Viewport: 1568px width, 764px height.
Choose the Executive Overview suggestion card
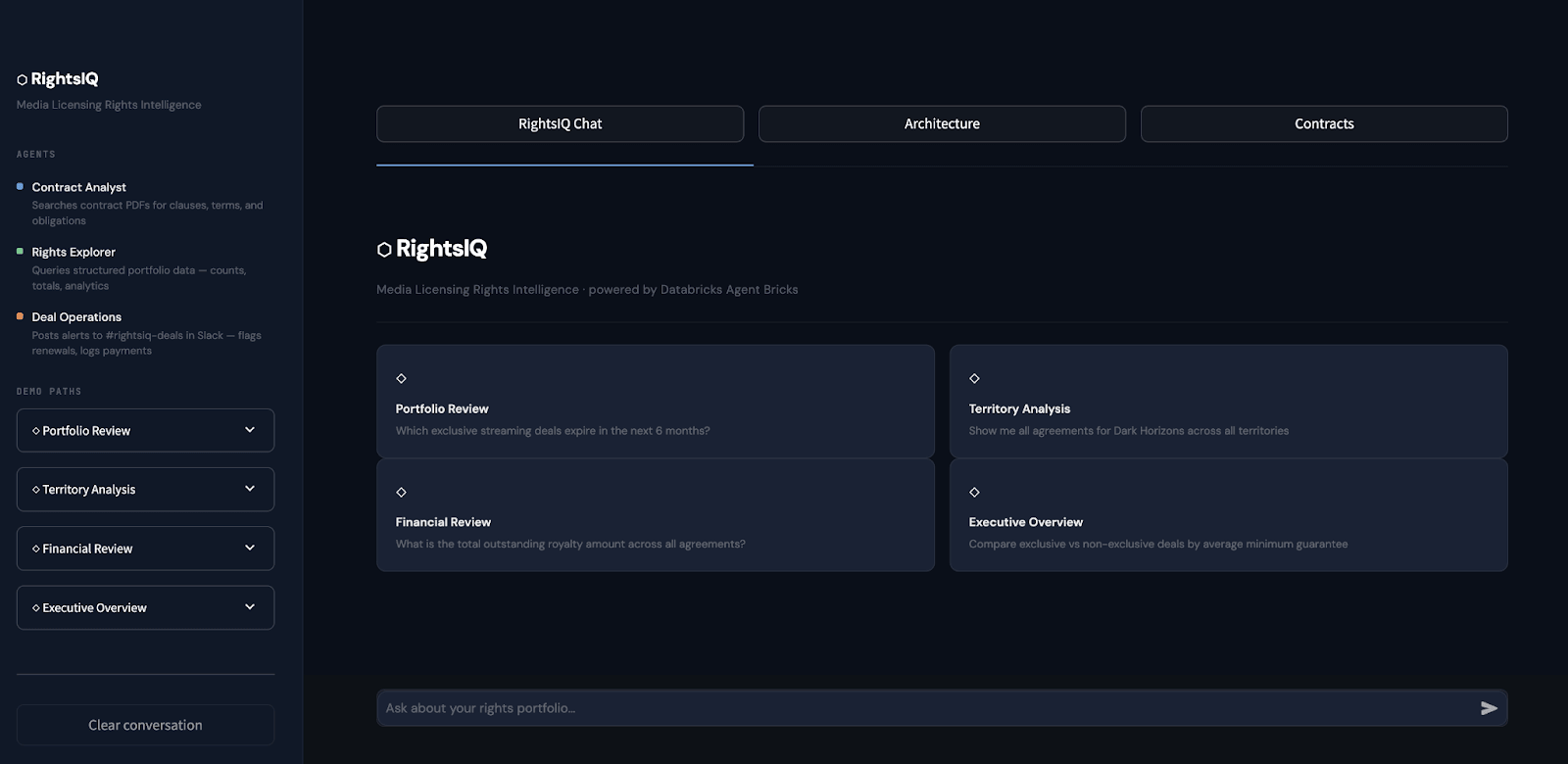pyautogui.click(x=1228, y=516)
